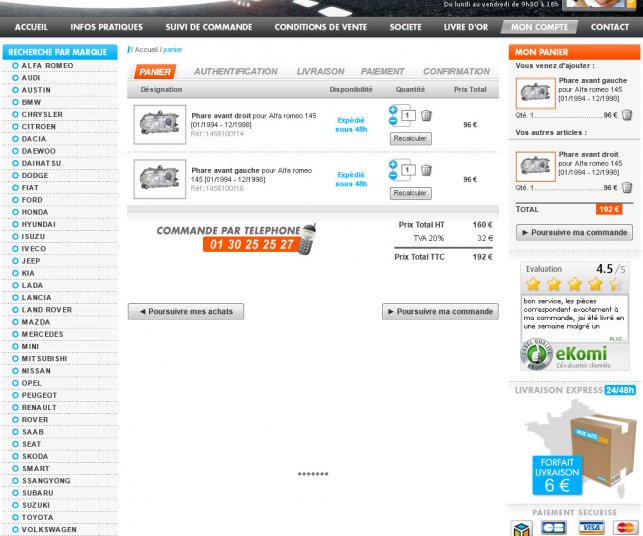Image resolution: width=643 pixels, height=536 pixels.
Task: Open Livre d'Or page
Action: click(x=466, y=27)
